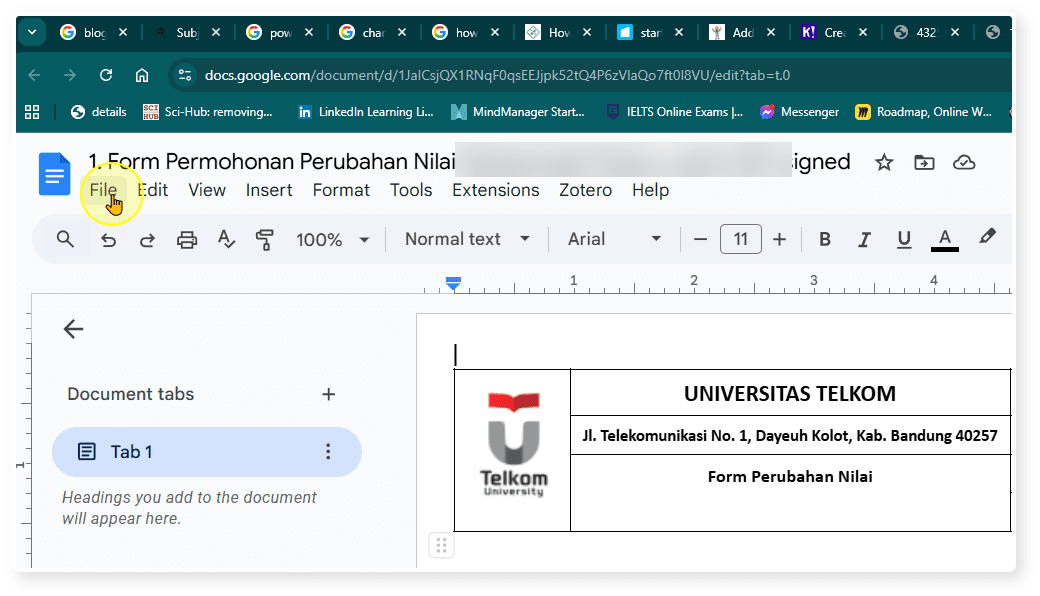
Task: Add a new document tab
Action: pos(328,394)
